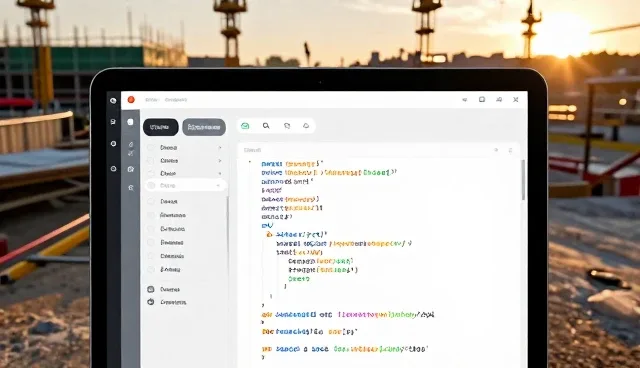640x368 pixels.
Task: Expand the first list item's chevron arrow
Action: (220, 147)
